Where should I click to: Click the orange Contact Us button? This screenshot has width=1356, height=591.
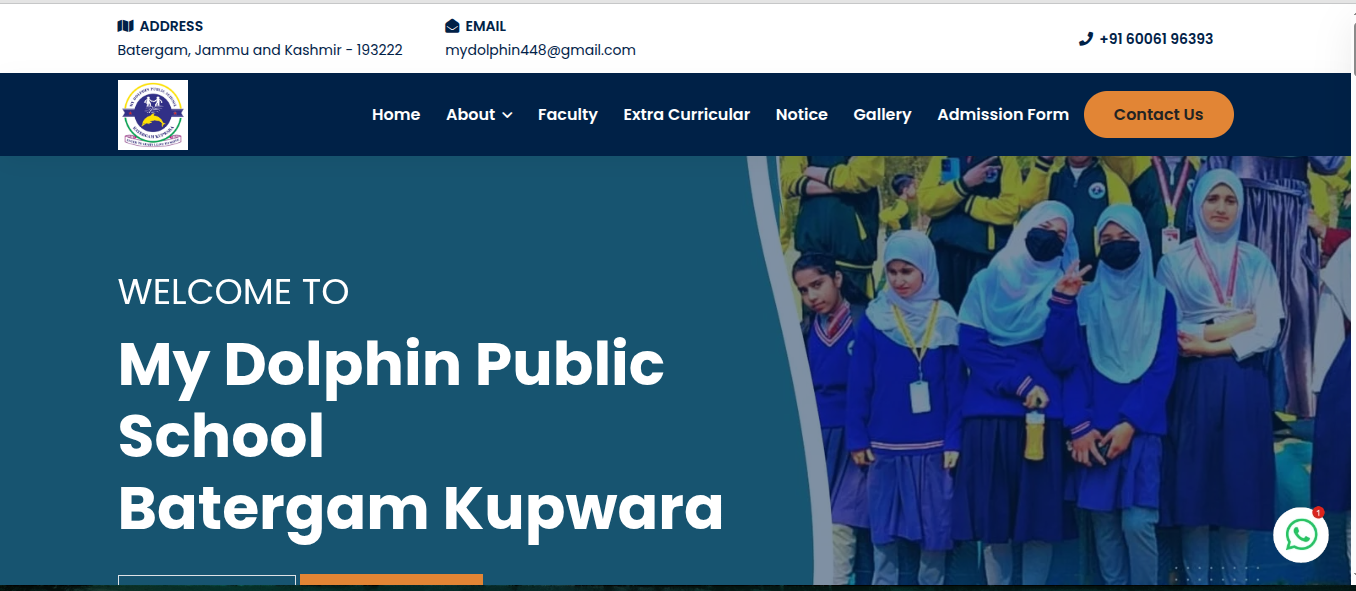point(1158,114)
